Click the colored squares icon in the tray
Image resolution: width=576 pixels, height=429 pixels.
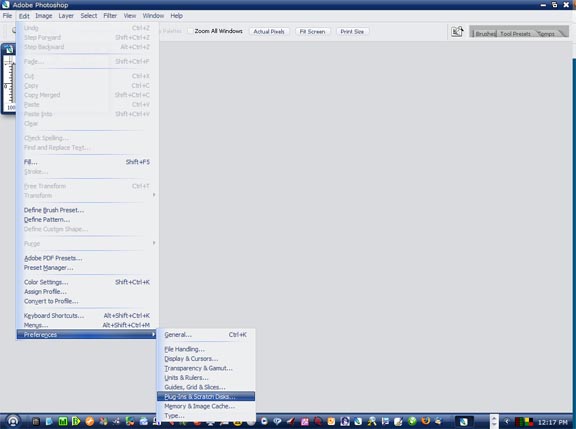[x=524, y=422]
